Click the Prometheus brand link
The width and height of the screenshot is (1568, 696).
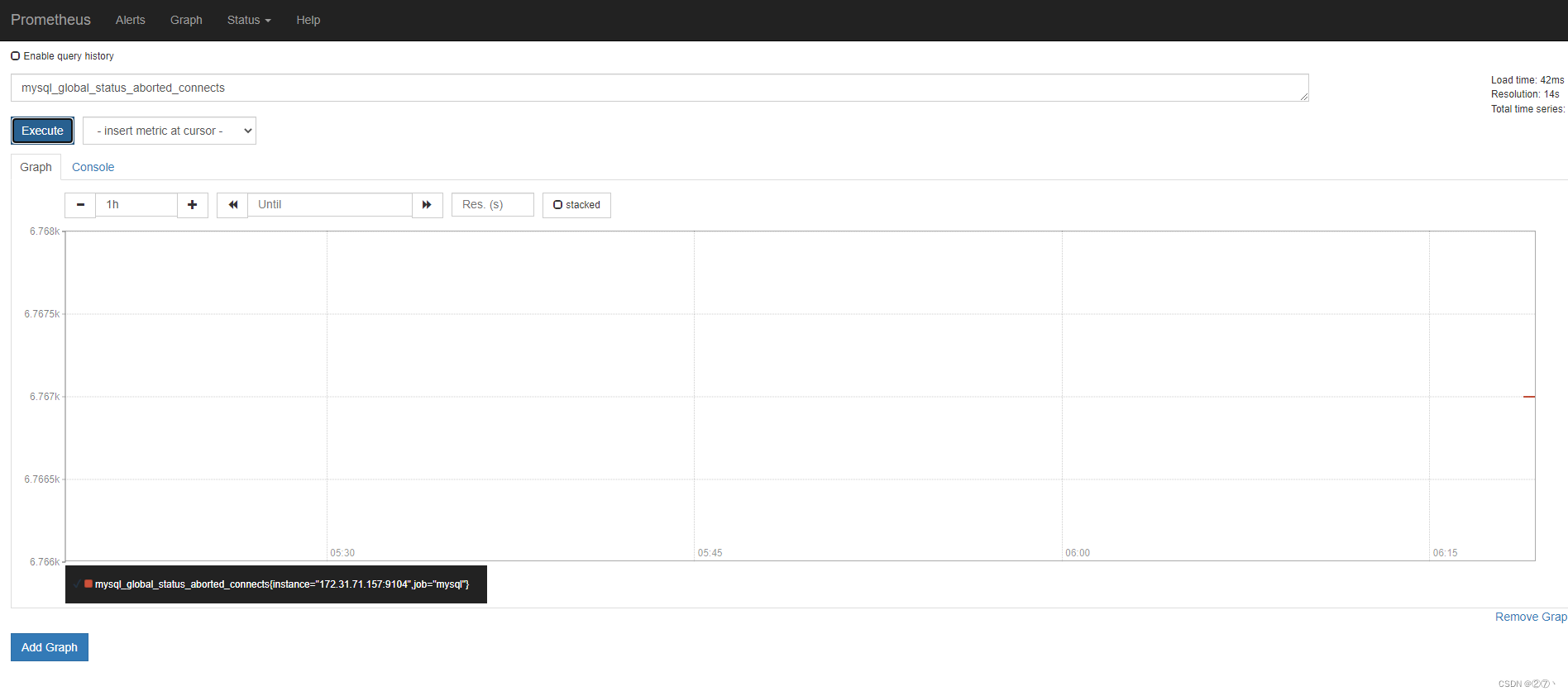click(x=50, y=20)
